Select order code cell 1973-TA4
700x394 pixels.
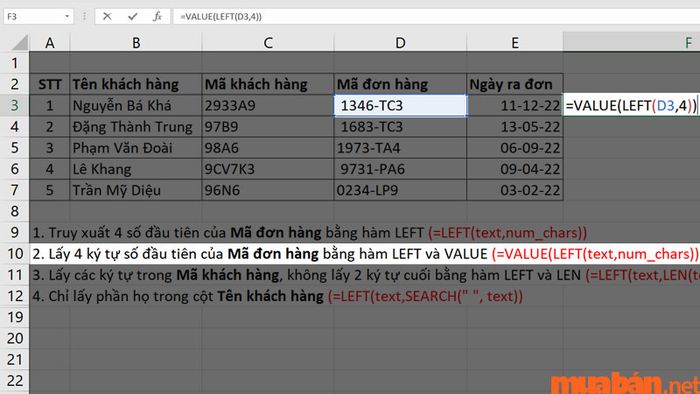400,148
